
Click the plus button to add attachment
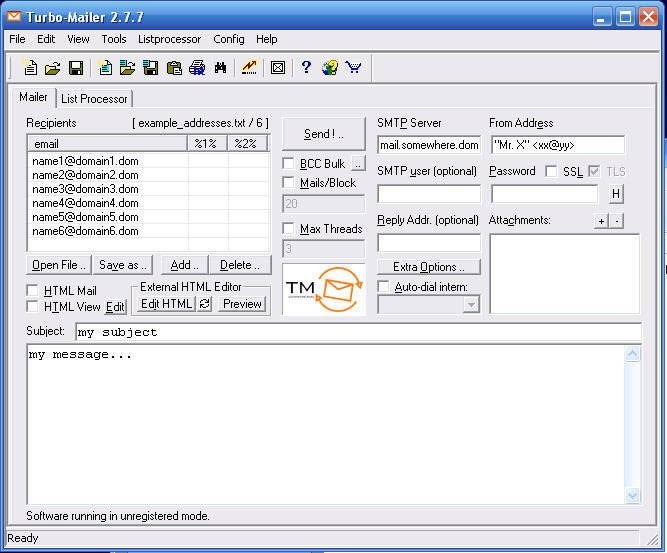click(601, 221)
